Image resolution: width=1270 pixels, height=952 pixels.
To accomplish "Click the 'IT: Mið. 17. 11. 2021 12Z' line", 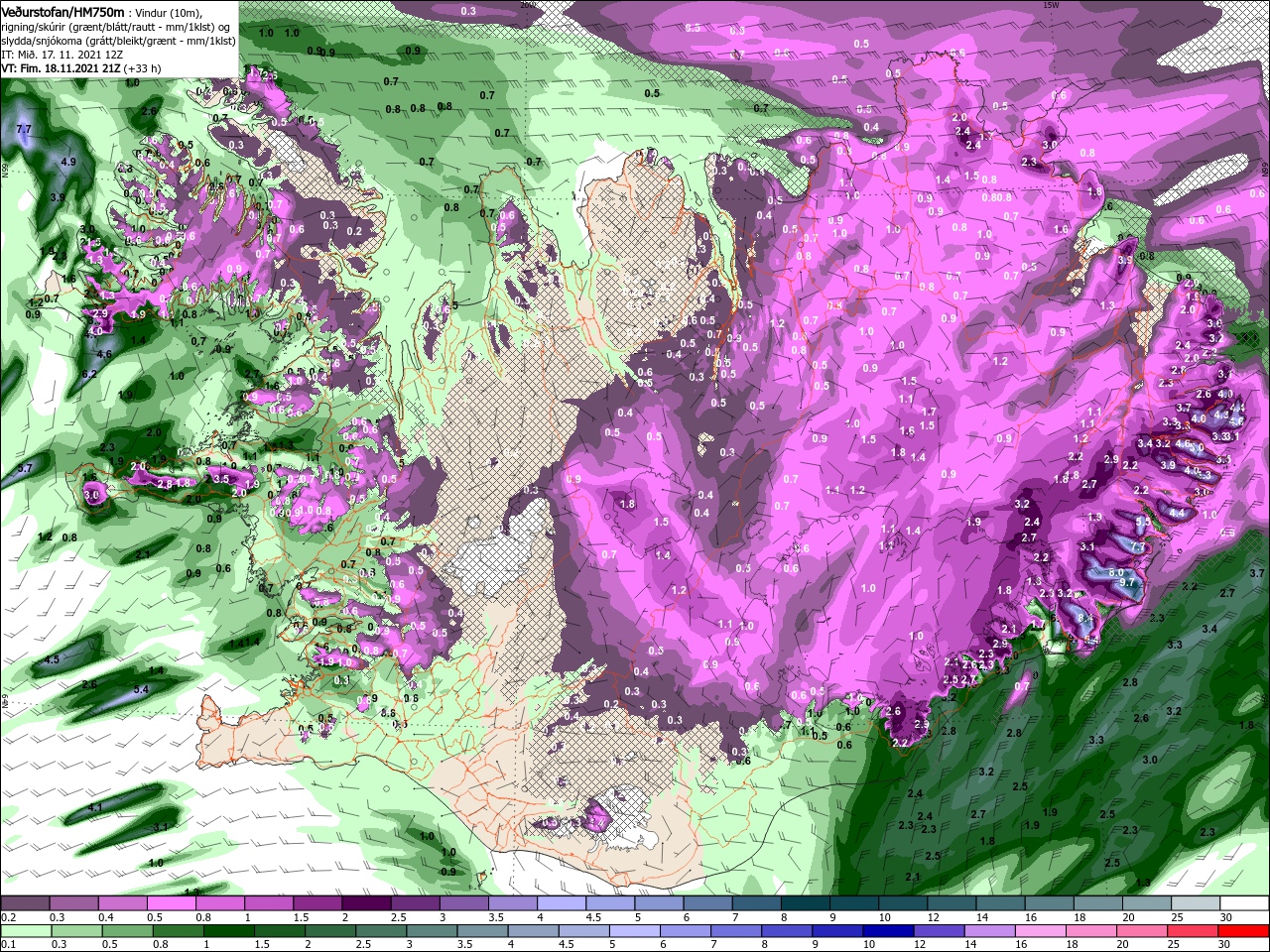I will coord(63,55).
